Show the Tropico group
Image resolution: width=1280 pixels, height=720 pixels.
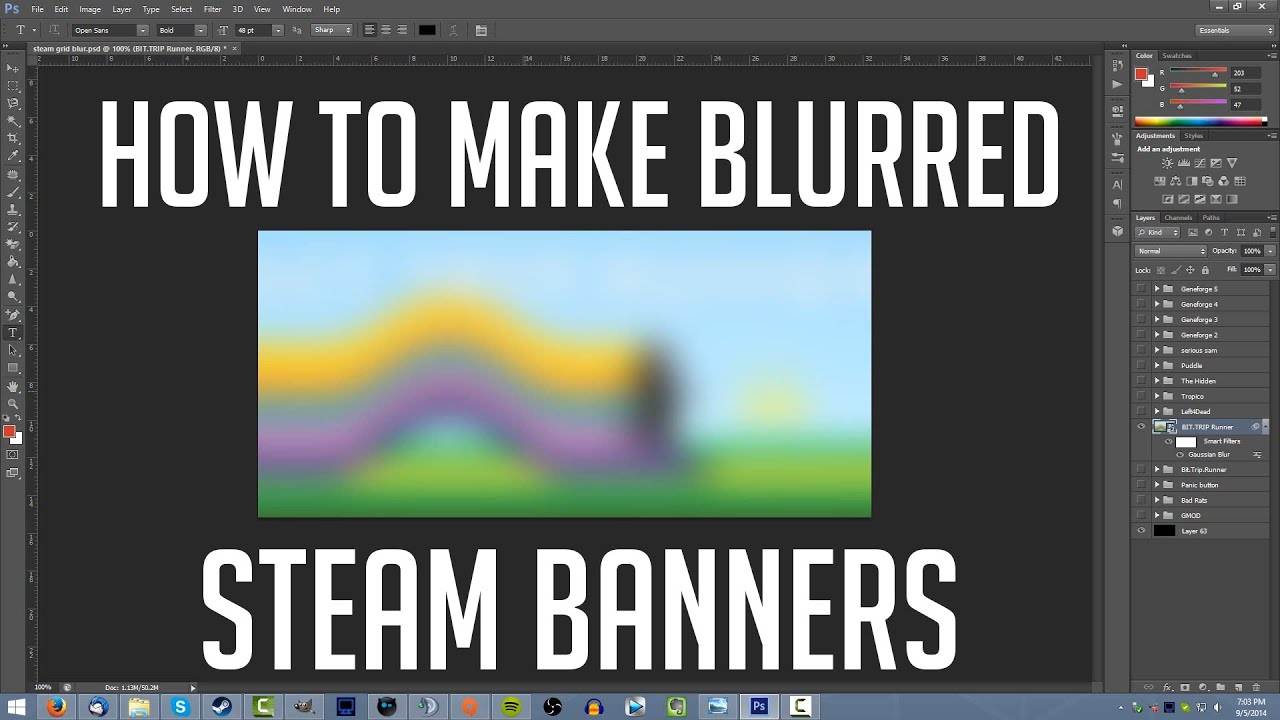1141,396
